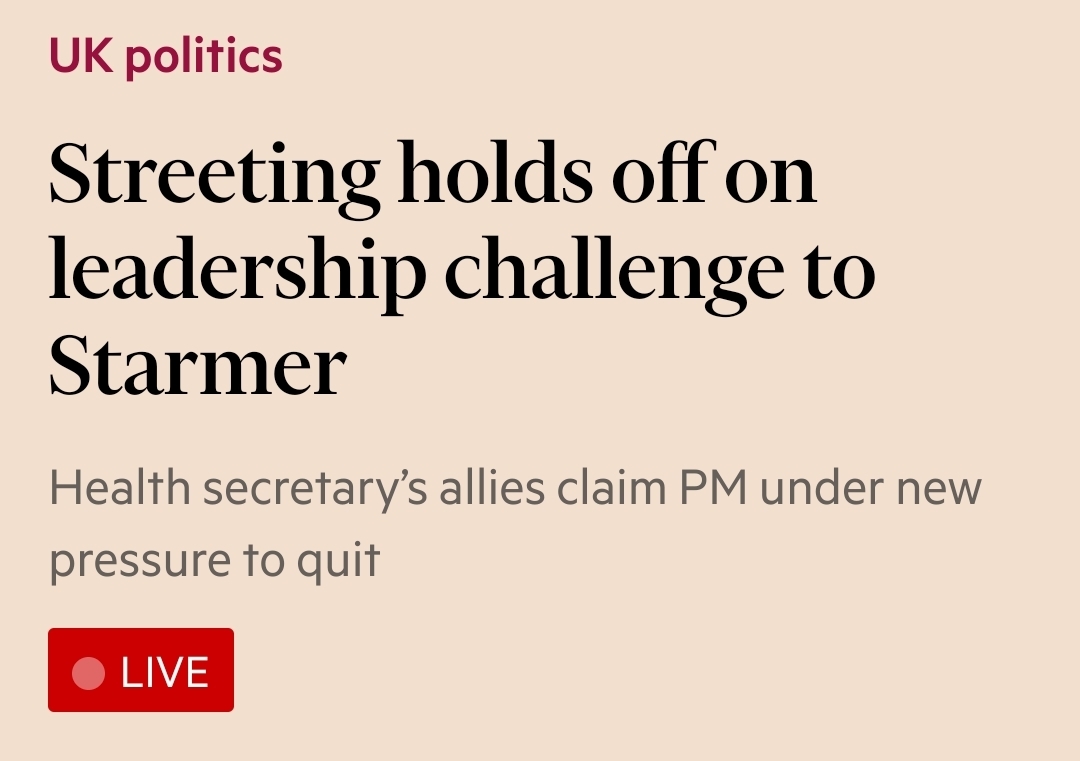The image size is (1080, 761).
Task: Open the Streeting leadership challenge headline
Action: point(462,269)
